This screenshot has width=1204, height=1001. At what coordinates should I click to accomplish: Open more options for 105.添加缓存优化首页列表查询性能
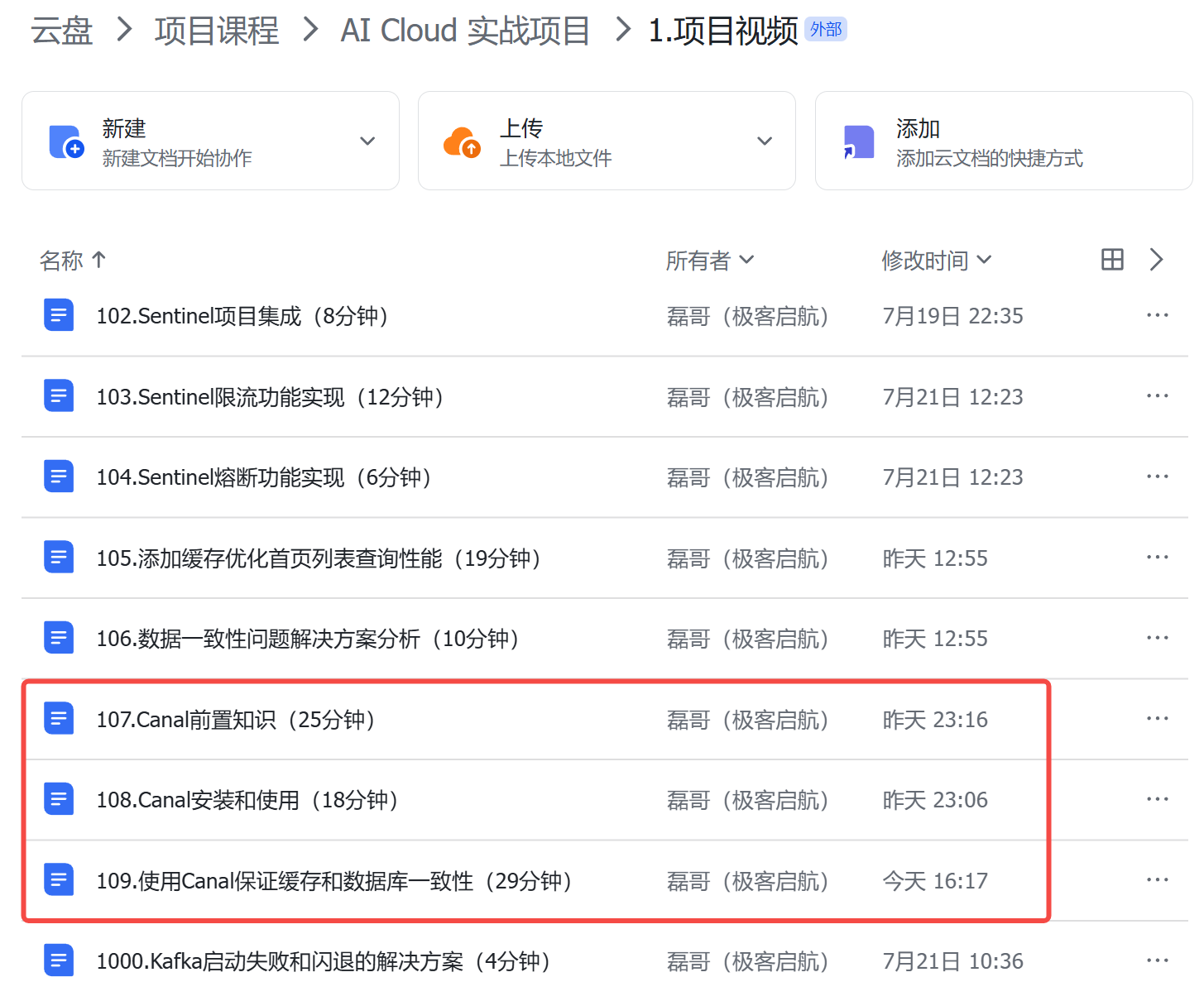pos(1158,558)
